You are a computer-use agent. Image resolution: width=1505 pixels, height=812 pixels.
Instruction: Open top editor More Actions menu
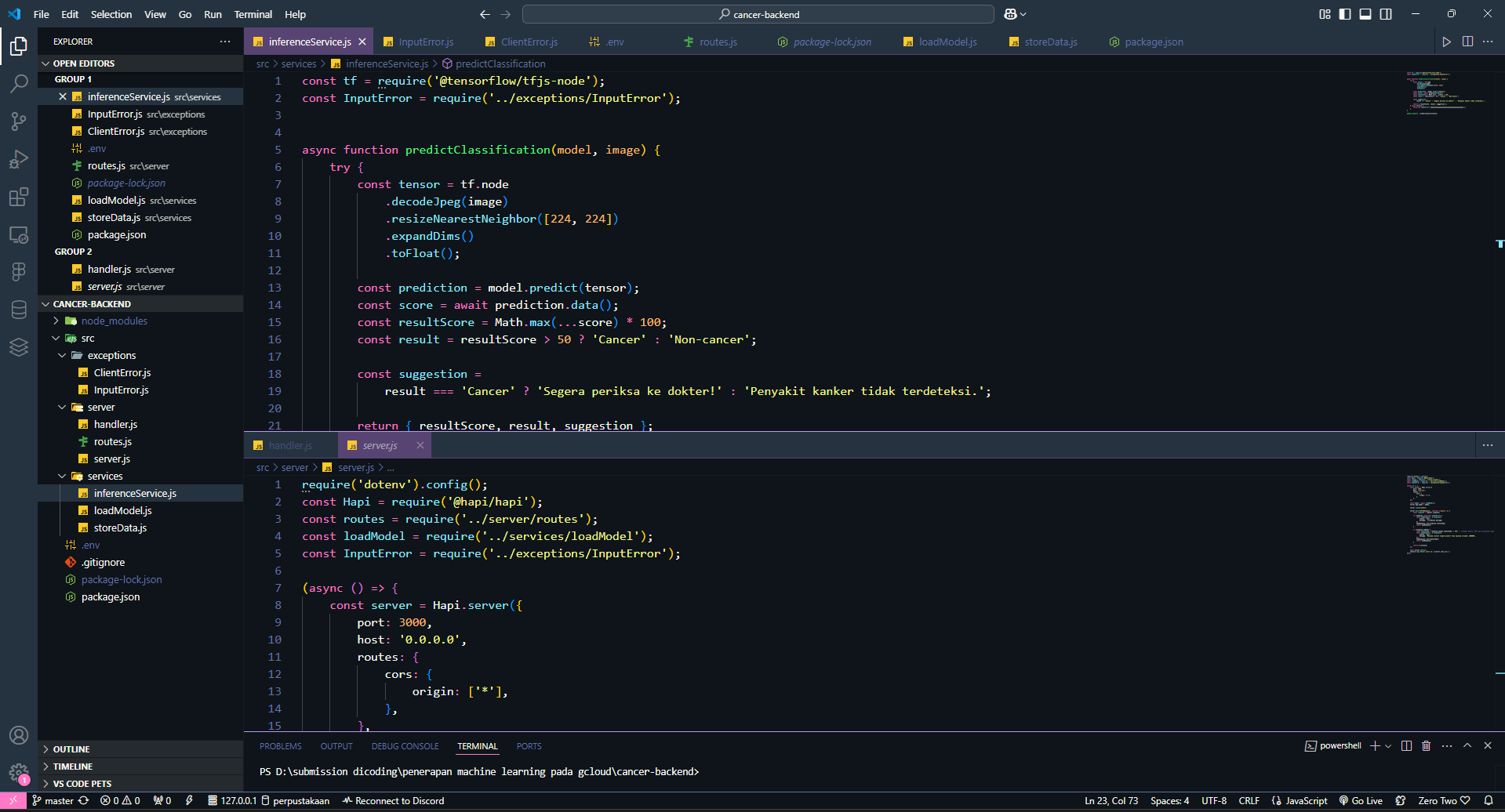(1488, 42)
